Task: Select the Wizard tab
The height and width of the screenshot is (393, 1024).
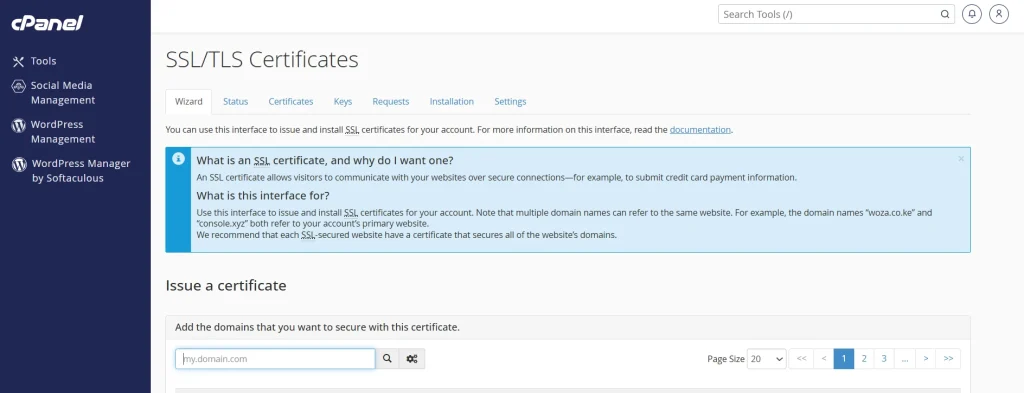Action: [189, 102]
